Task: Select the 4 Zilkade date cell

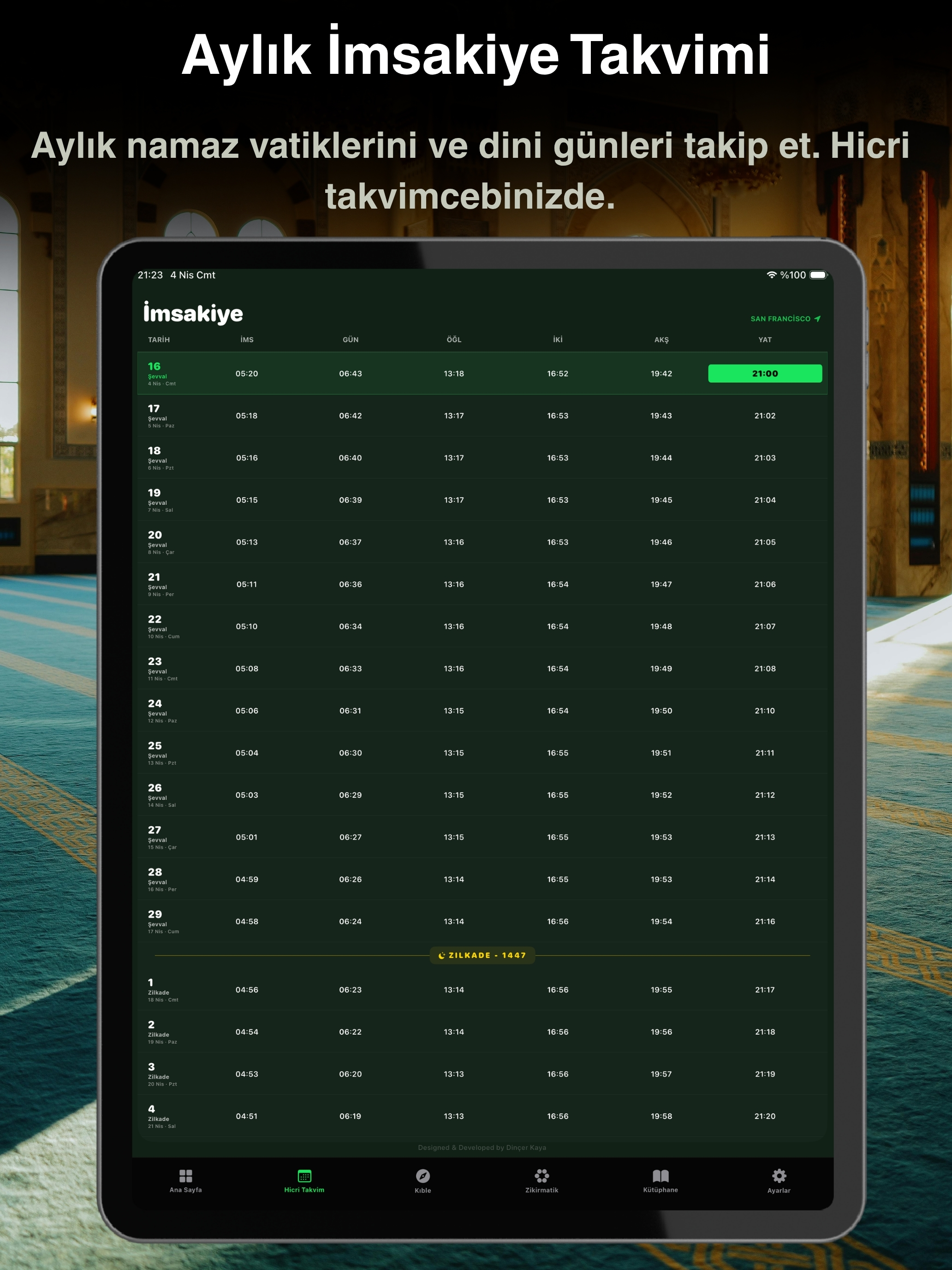Action: pyautogui.click(x=162, y=1116)
